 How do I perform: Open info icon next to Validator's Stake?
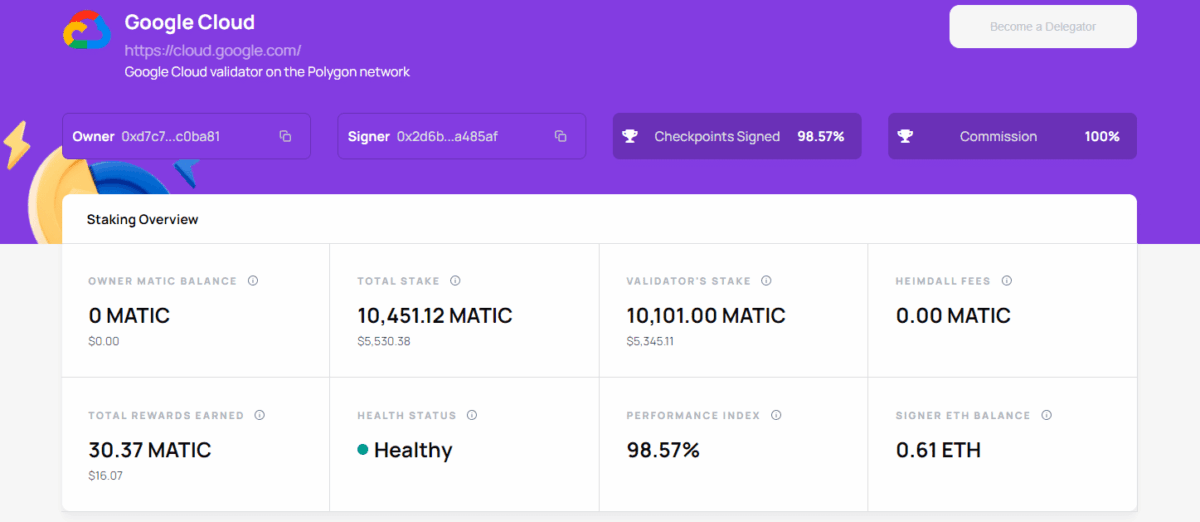[x=766, y=281]
